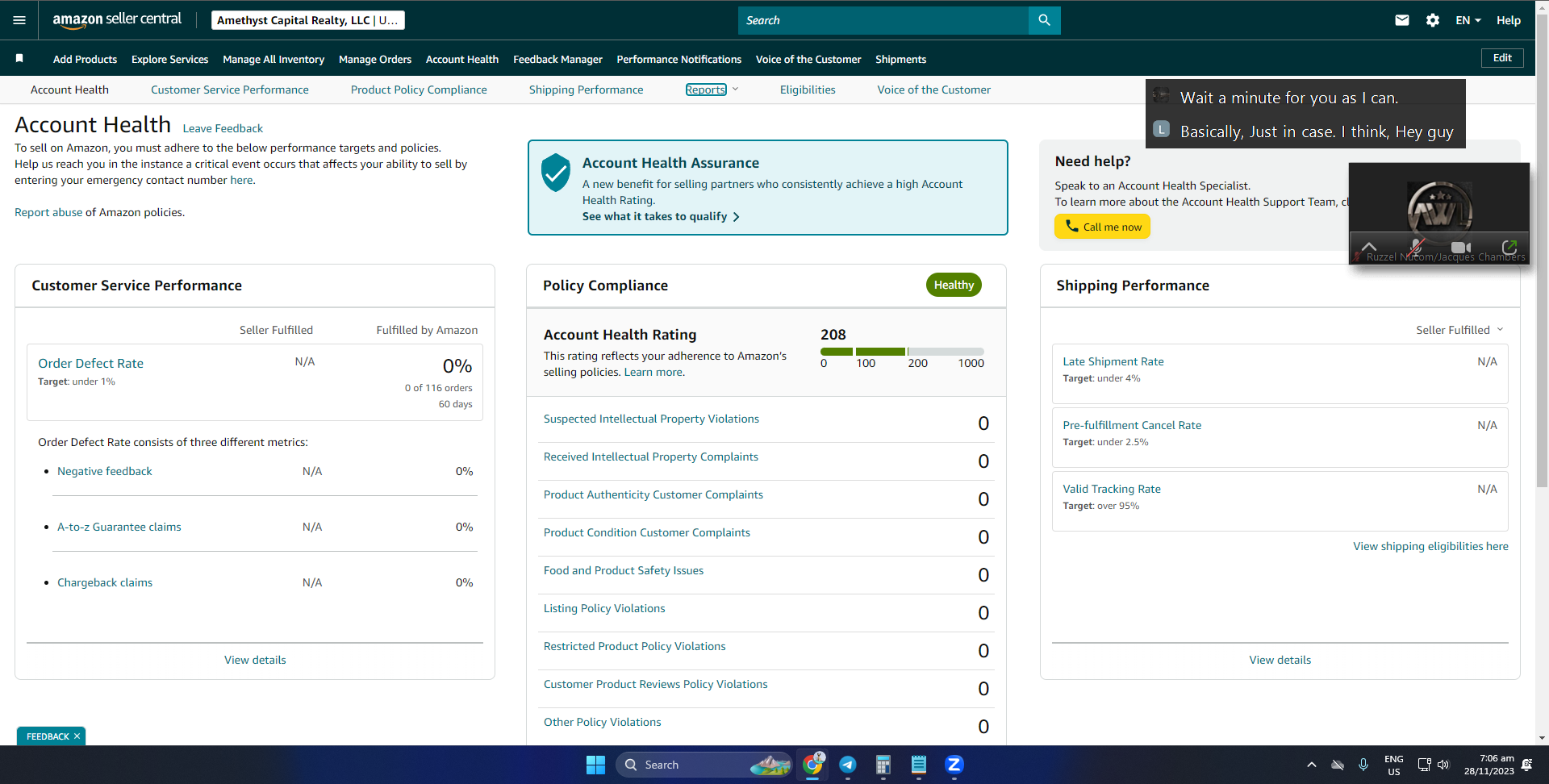Switch to Product Policy Compliance tab
1549x784 pixels.
tap(419, 90)
